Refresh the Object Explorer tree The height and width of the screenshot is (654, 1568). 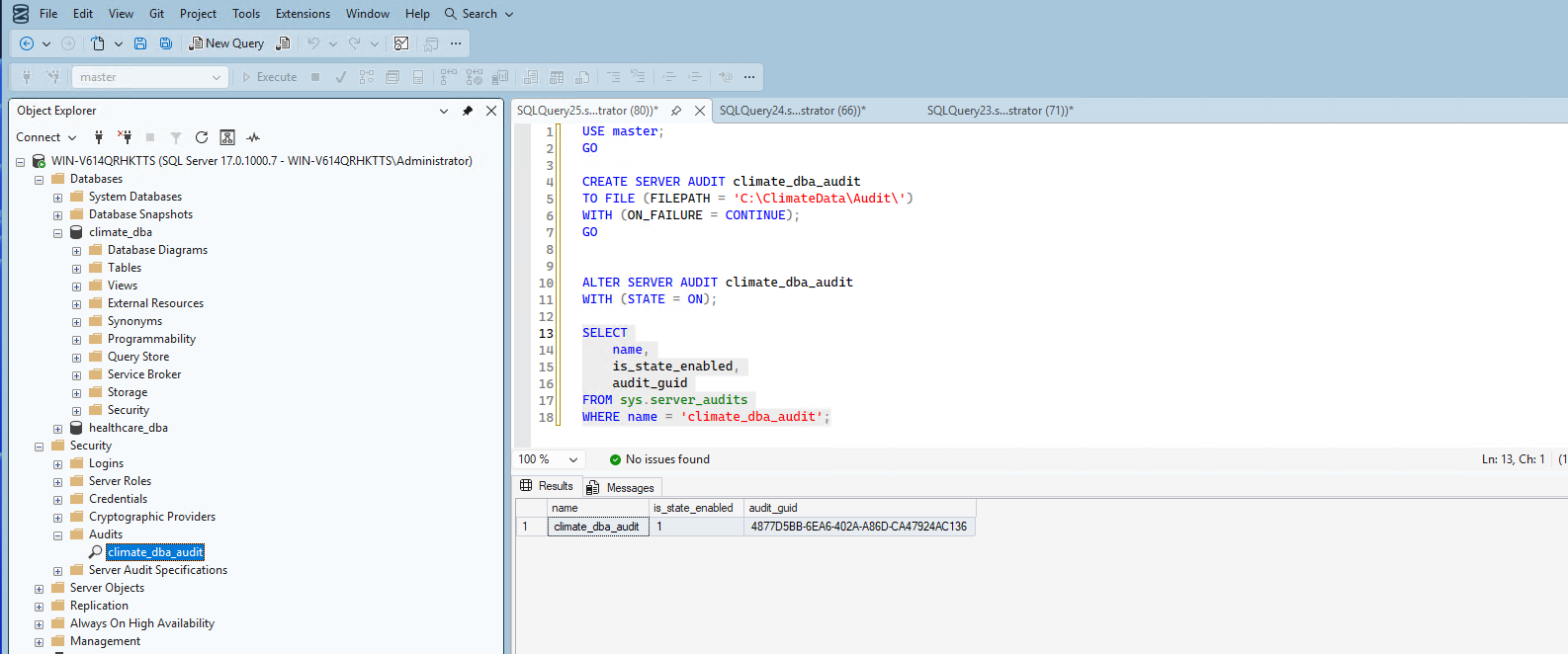[202, 137]
